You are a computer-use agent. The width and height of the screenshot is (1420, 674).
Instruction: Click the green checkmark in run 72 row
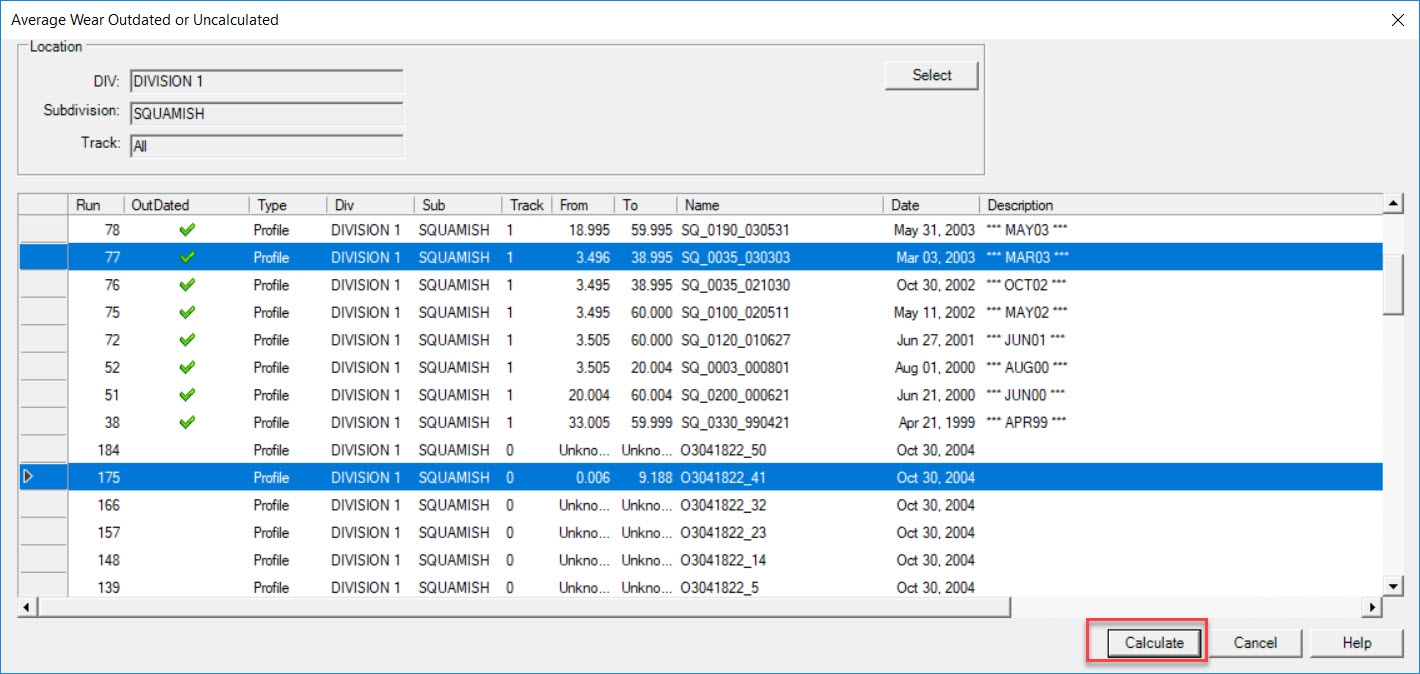click(187, 340)
